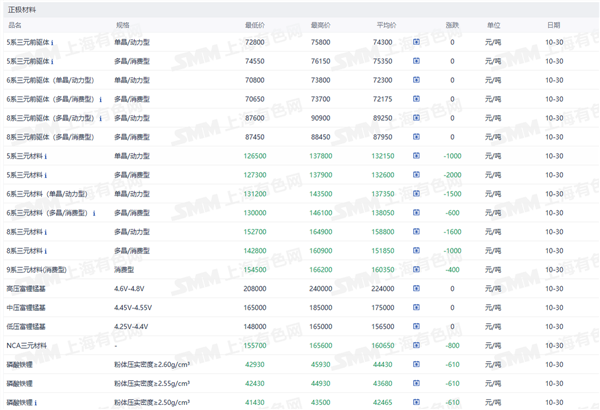Select price change value -1600
This screenshot has height=410, width=600.
tap(452, 232)
